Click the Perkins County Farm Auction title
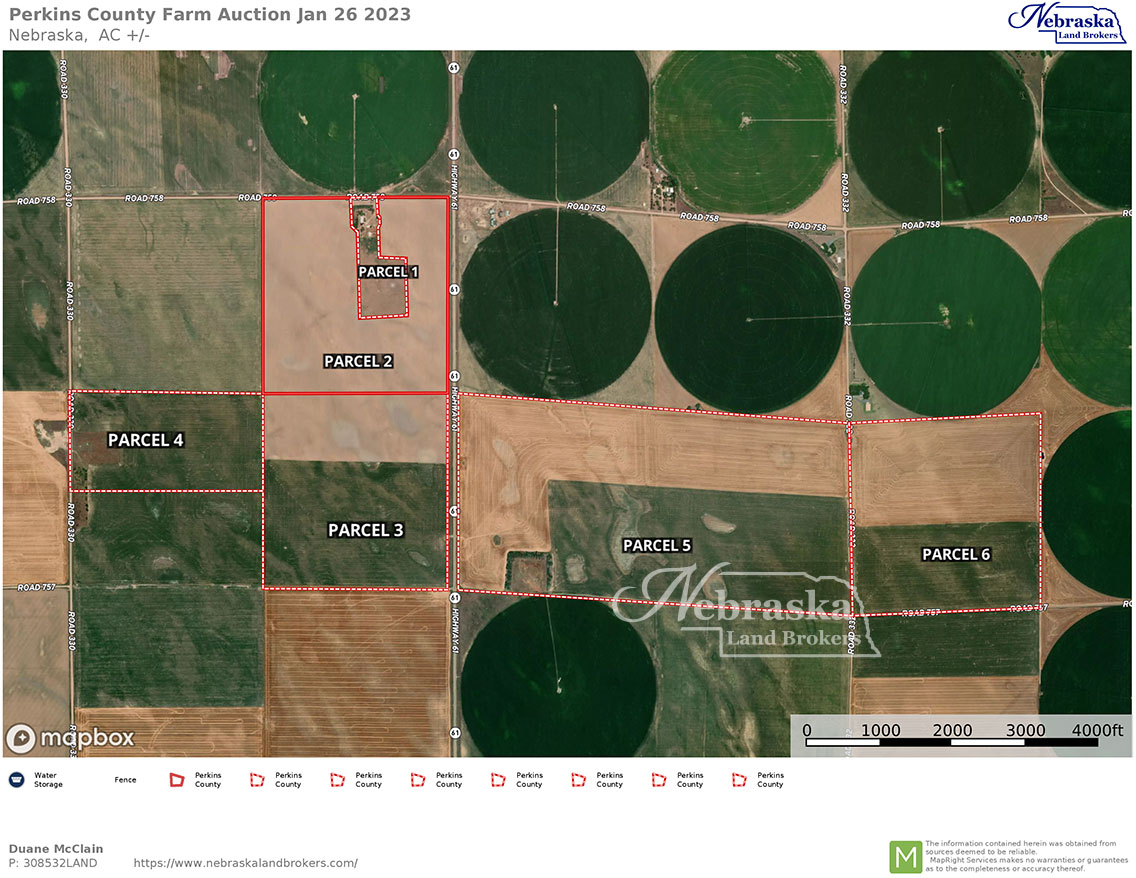The image size is (1136, 878). 209,15
